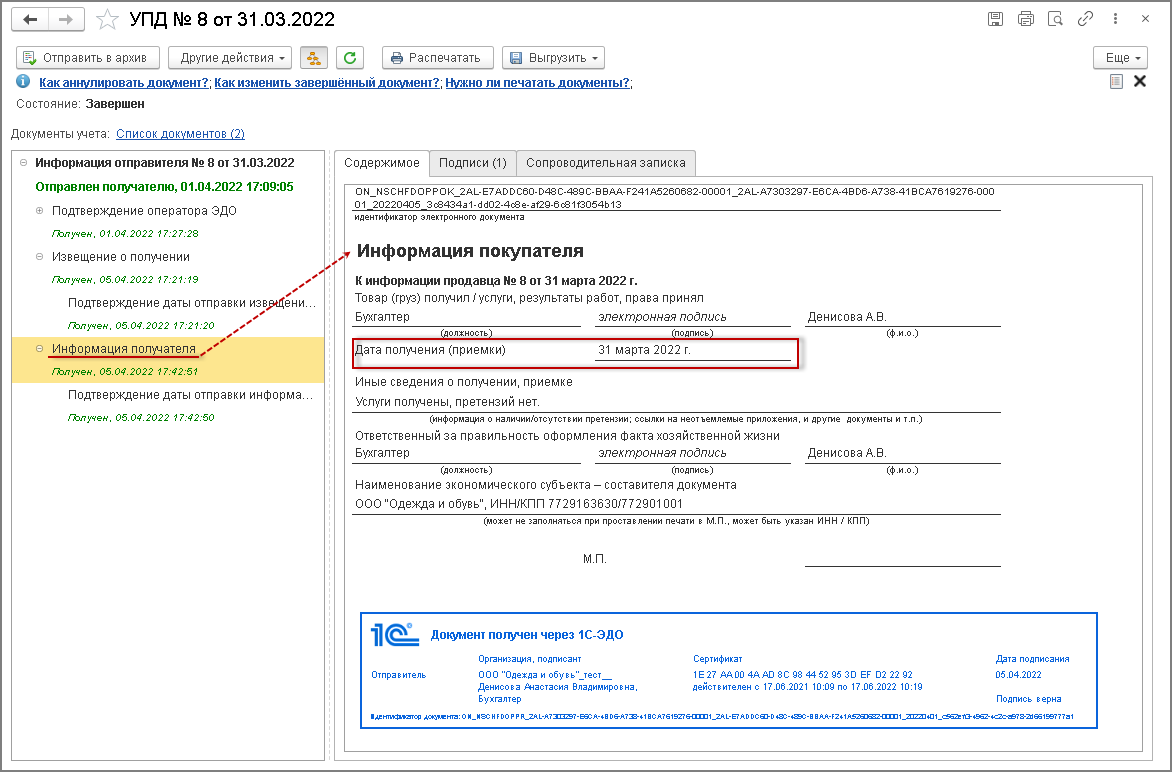Viewport: 1172px width, 772px height.
Task: Select Информация получателя row
Action: pos(123,348)
